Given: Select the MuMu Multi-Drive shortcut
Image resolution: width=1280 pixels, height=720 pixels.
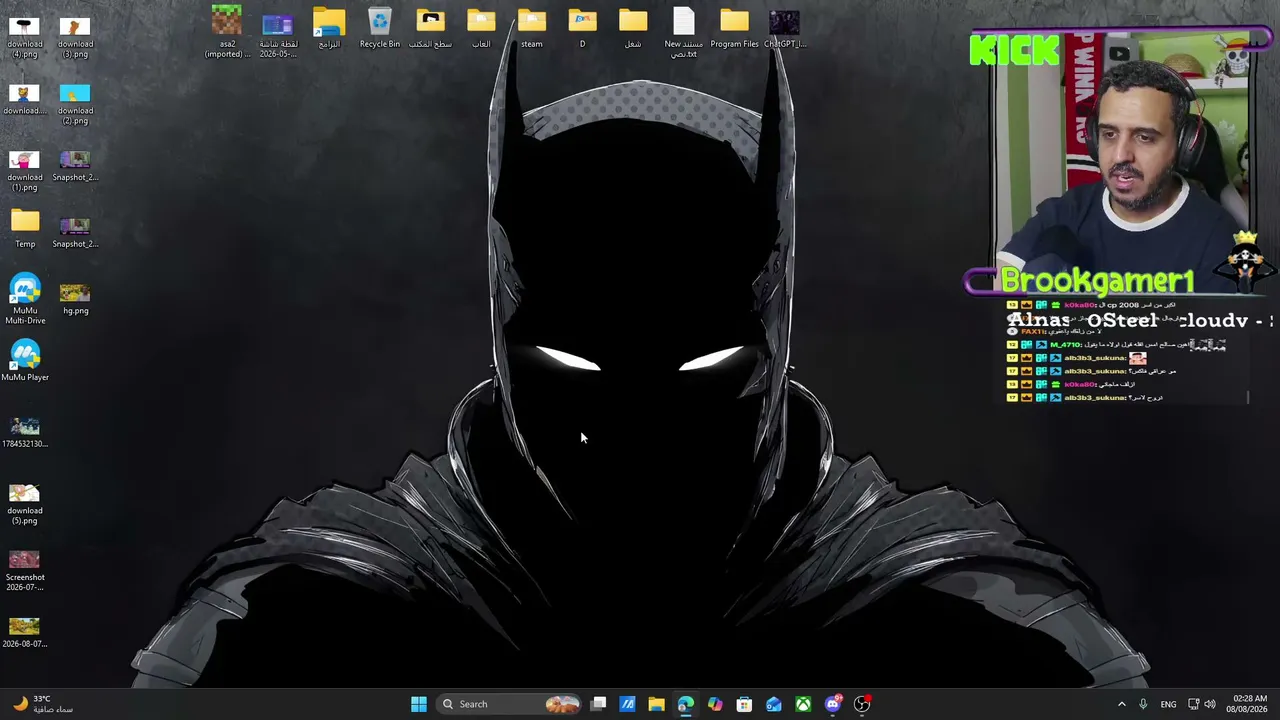Looking at the screenshot, I should tap(24, 300).
